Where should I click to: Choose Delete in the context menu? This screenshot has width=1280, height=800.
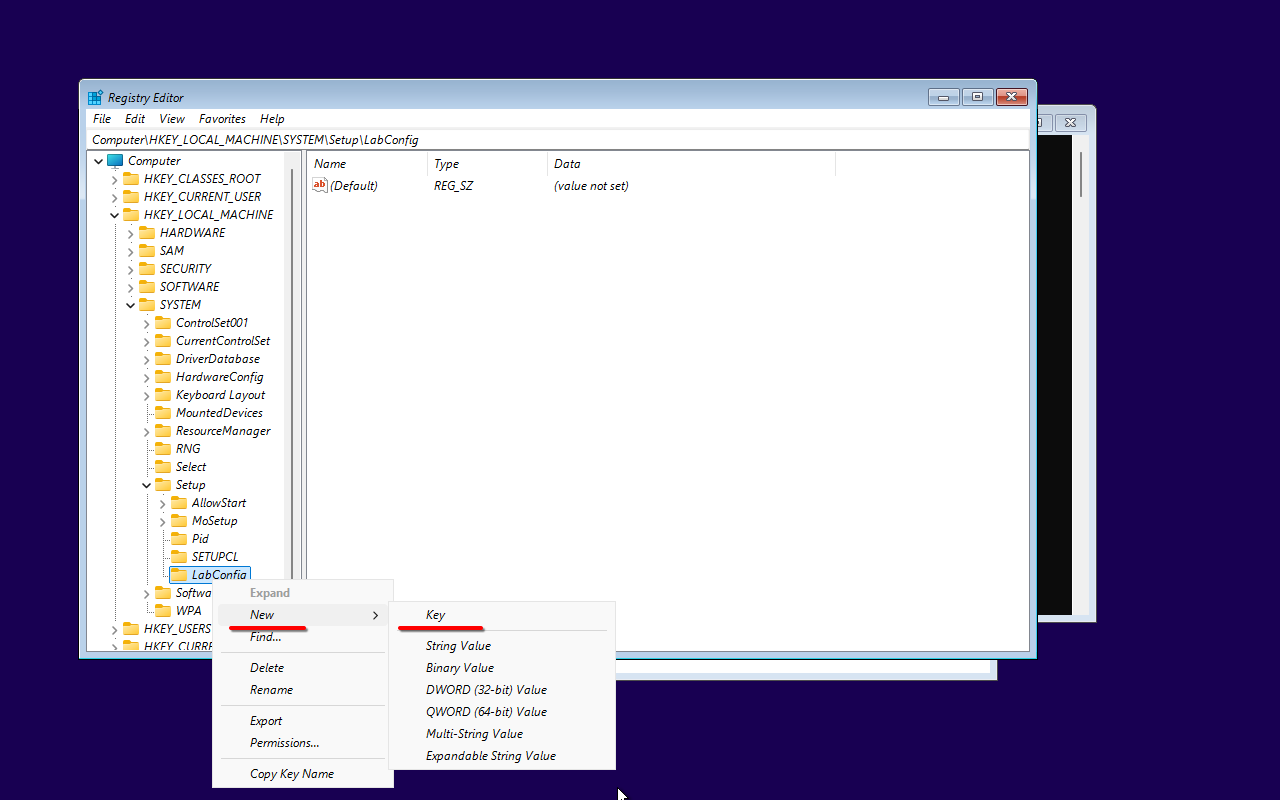click(x=303, y=668)
